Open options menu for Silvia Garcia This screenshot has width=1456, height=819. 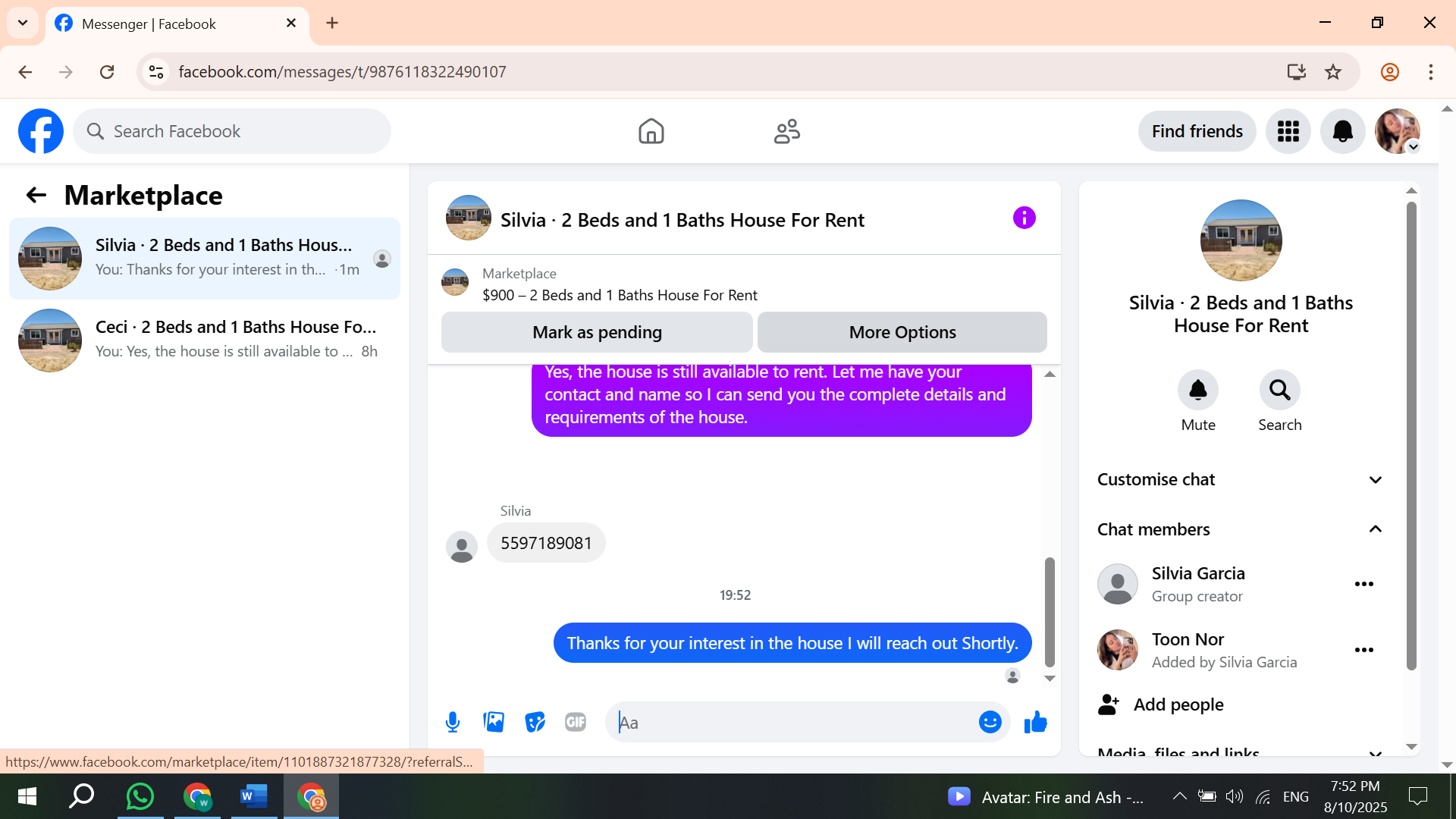pos(1363,584)
